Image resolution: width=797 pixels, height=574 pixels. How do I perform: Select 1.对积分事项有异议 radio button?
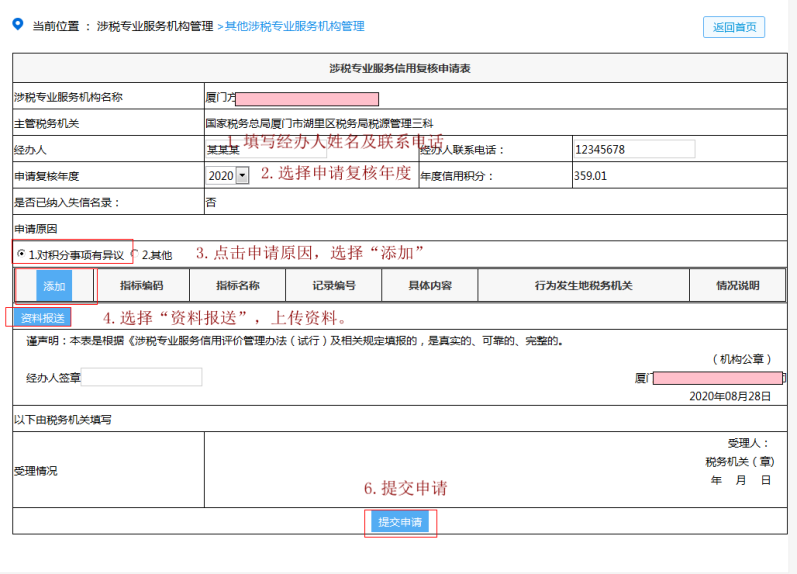pyautogui.click(x=21, y=253)
